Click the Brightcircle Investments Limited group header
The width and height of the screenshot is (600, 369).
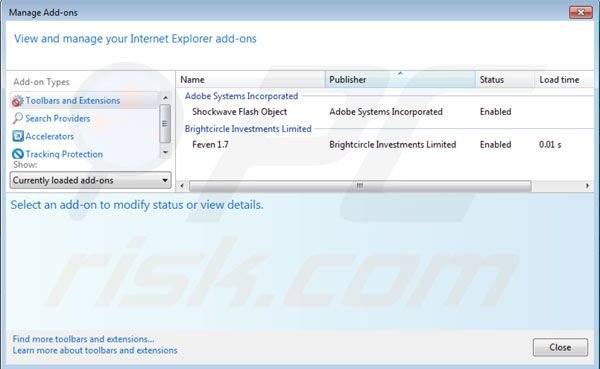(248, 129)
